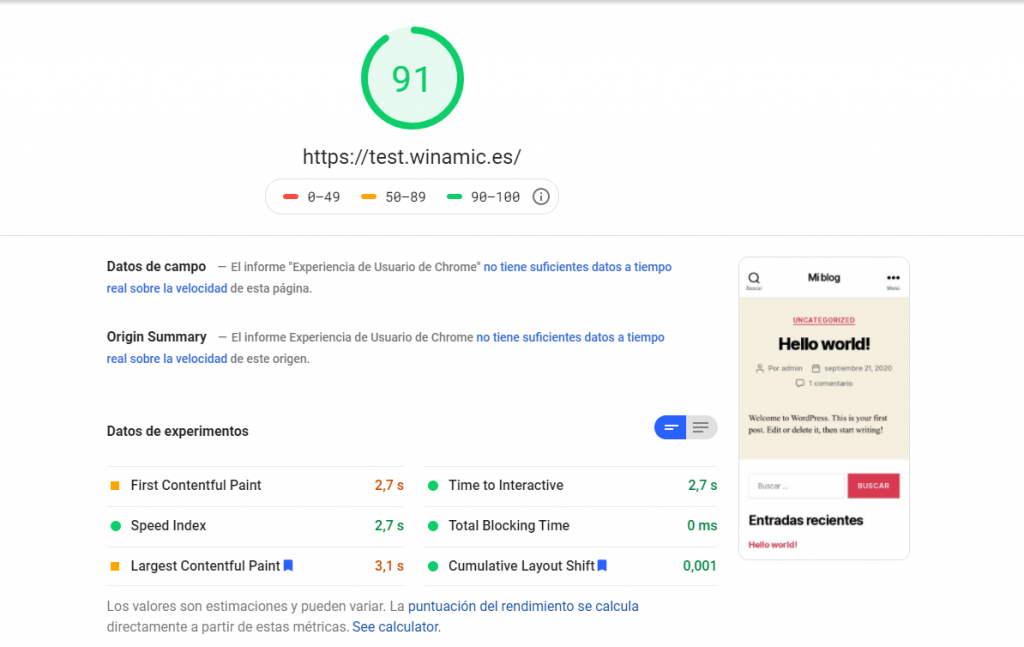The height and width of the screenshot is (647, 1024).
Task: Click the search icon in the mobile preview
Action: click(754, 277)
